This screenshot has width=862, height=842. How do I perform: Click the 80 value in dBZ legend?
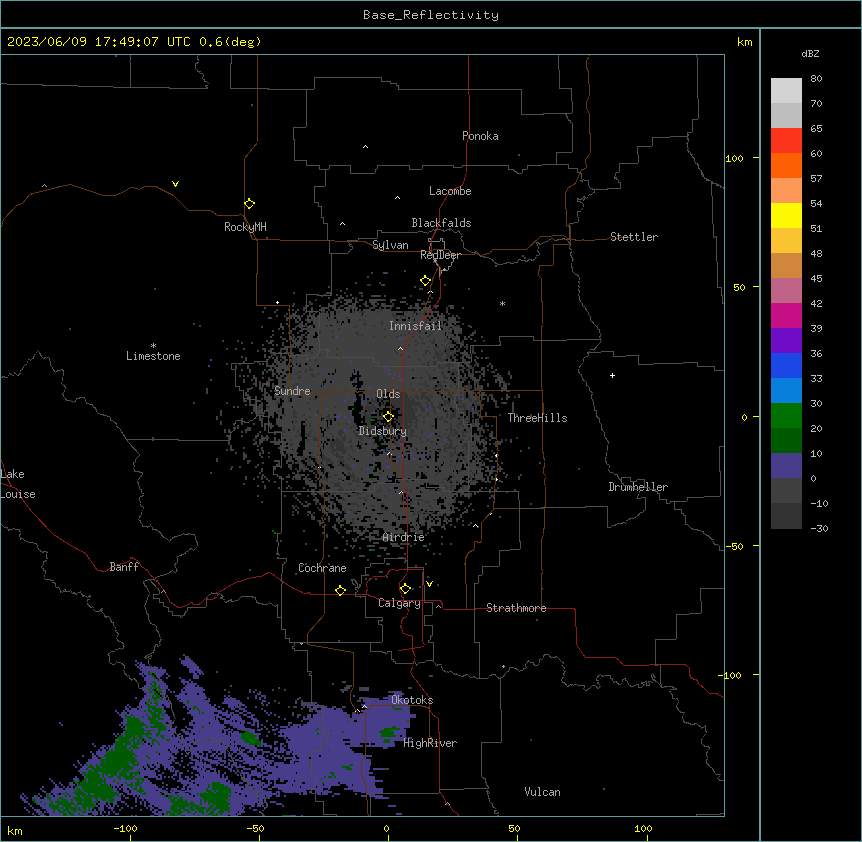tap(816, 79)
